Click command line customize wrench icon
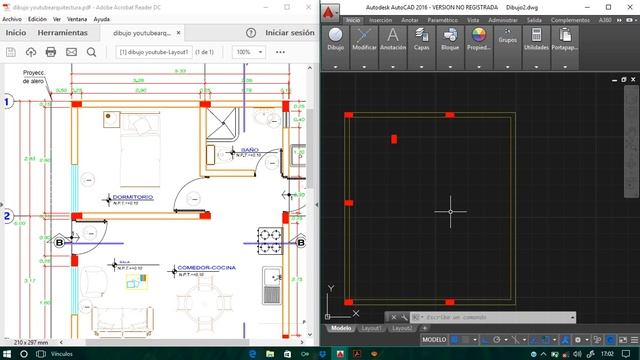 tap(404, 317)
